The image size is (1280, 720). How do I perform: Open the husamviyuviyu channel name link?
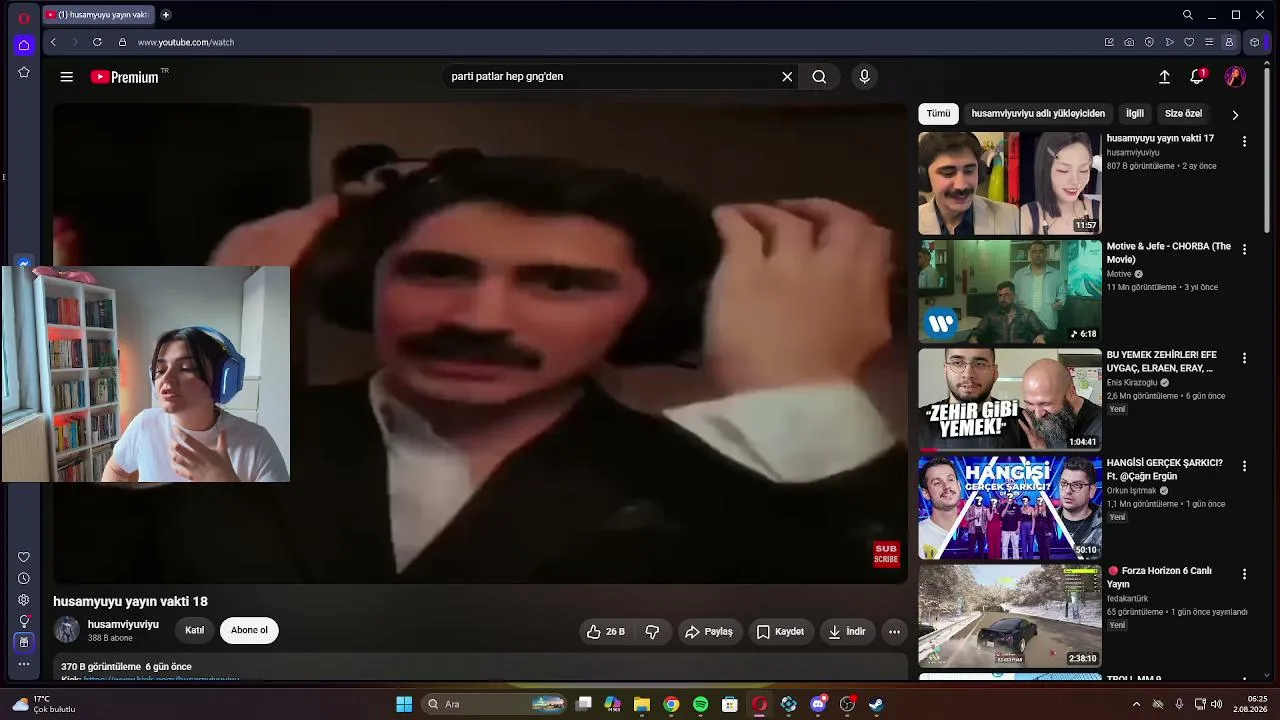123,624
